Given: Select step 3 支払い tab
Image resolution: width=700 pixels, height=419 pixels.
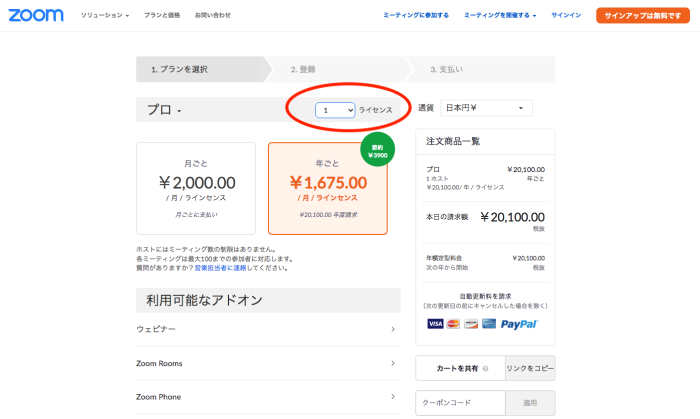Looking at the screenshot, I should pyautogui.click(x=481, y=69).
